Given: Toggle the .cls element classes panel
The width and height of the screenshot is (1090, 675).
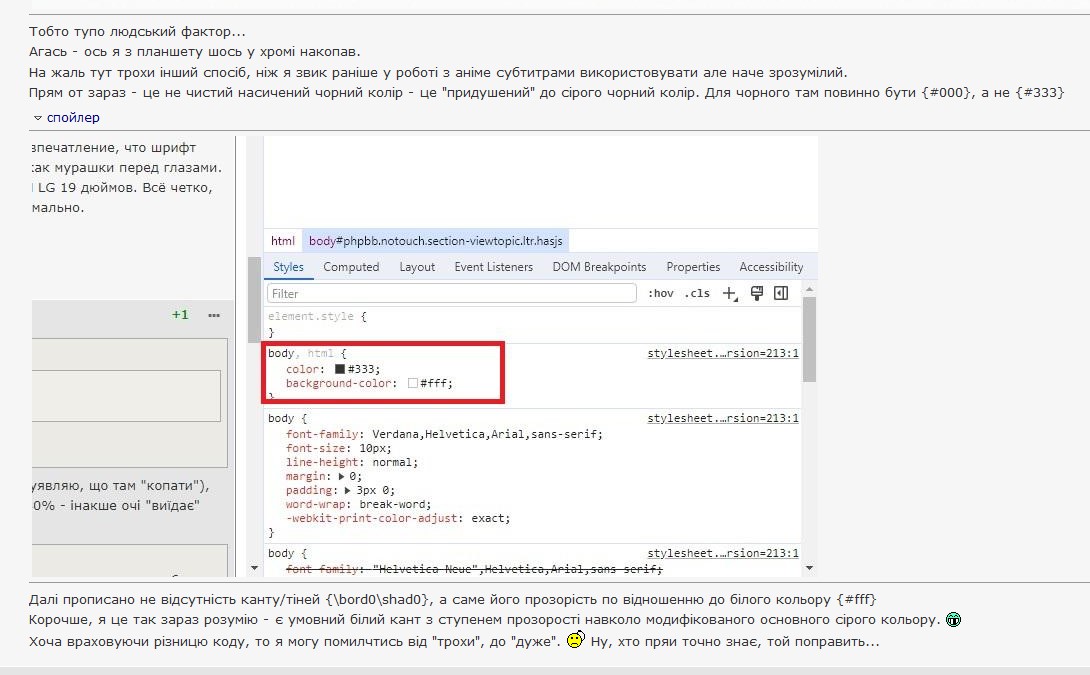Looking at the screenshot, I should pos(697,293).
